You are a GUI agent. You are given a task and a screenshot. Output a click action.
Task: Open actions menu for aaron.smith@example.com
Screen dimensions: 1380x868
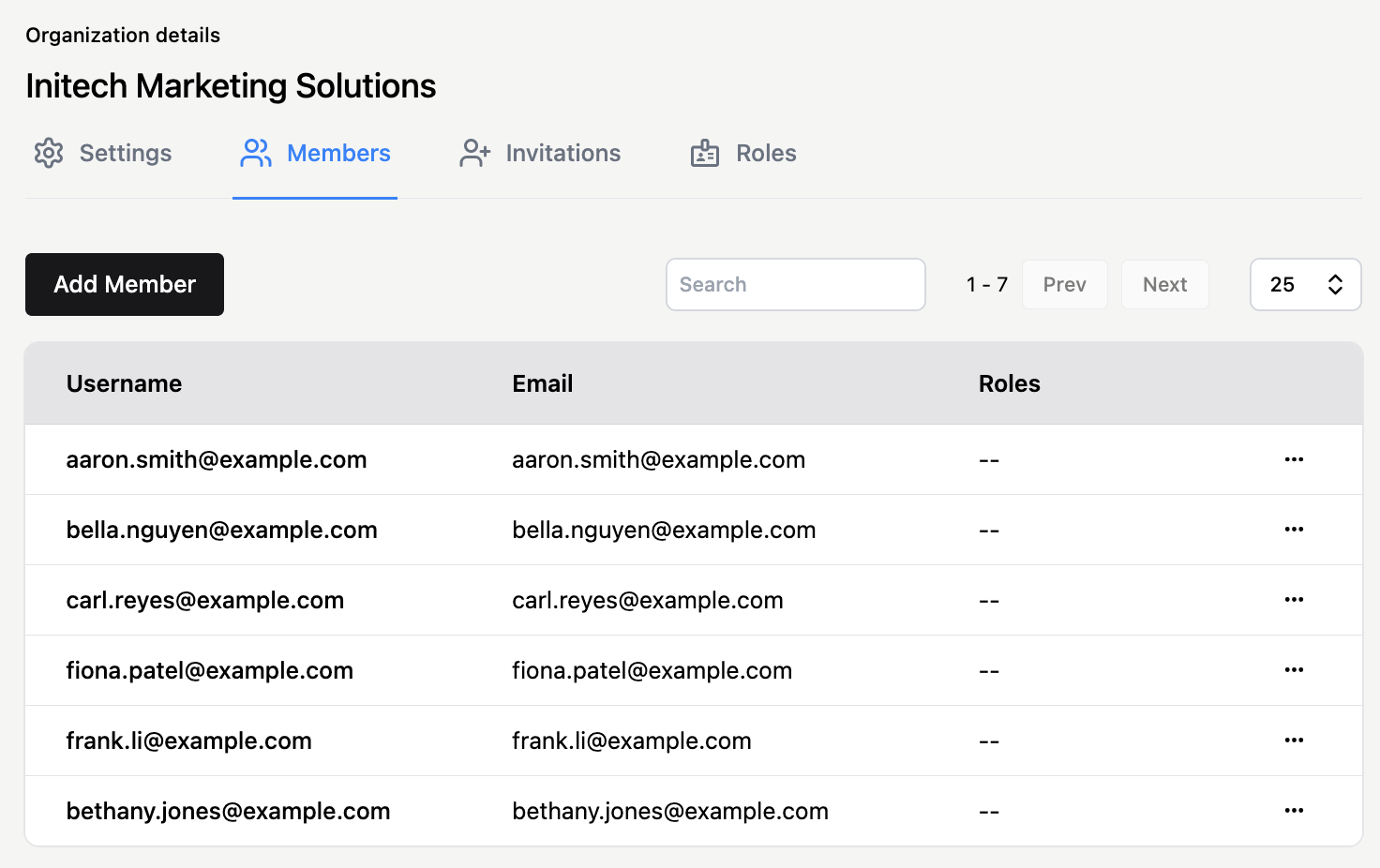tap(1294, 459)
